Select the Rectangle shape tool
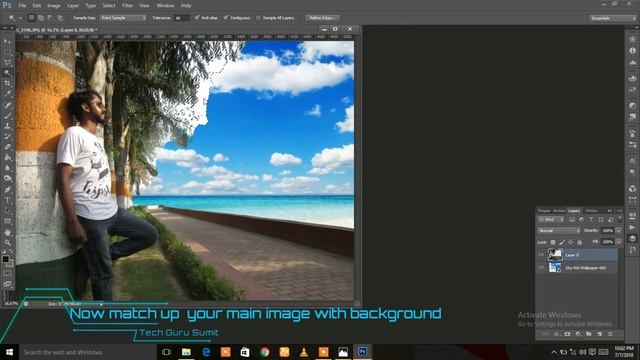The width and height of the screenshot is (640, 360). click(x=7, y=221)
